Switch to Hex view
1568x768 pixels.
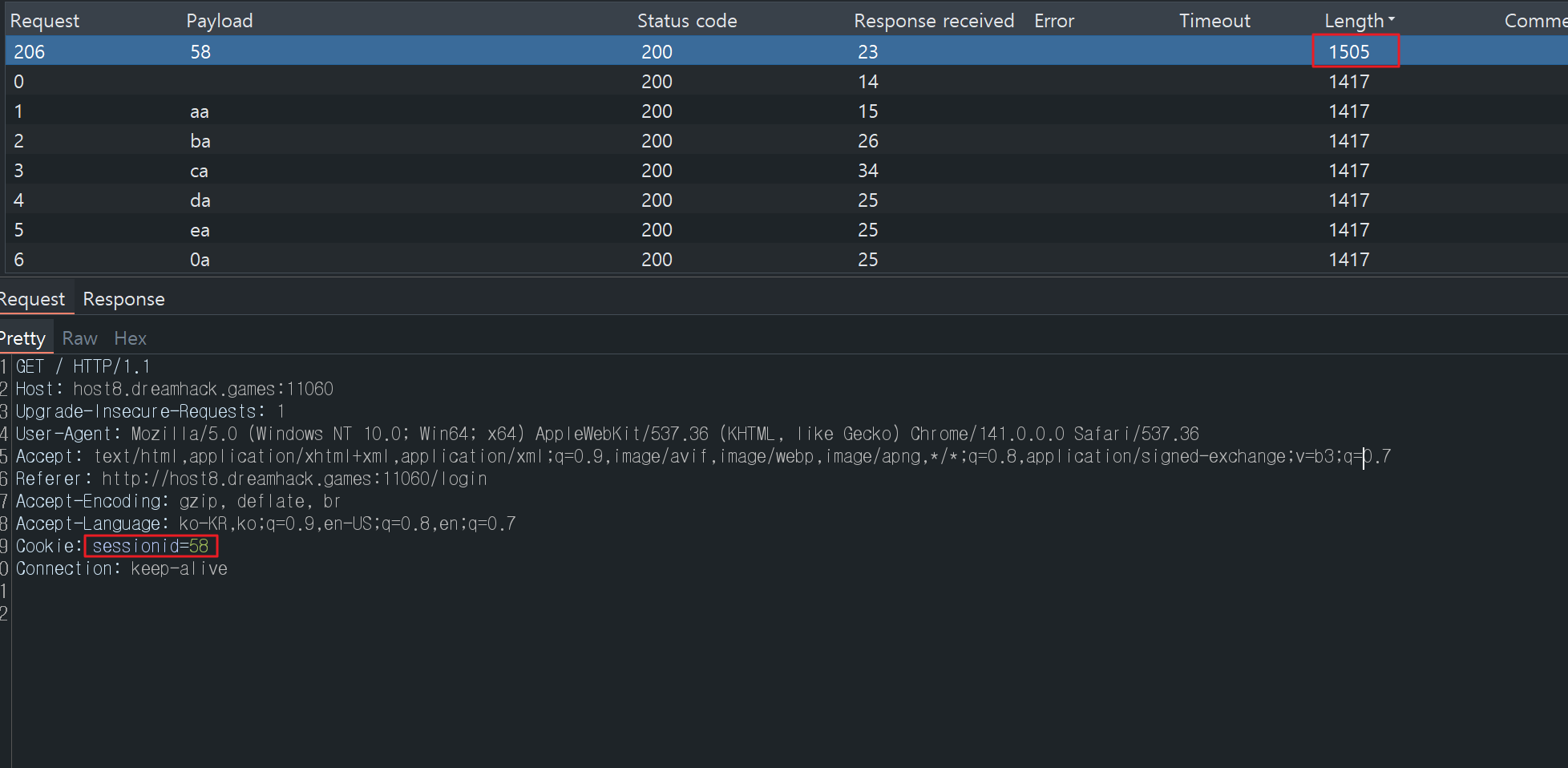(130, 338)
